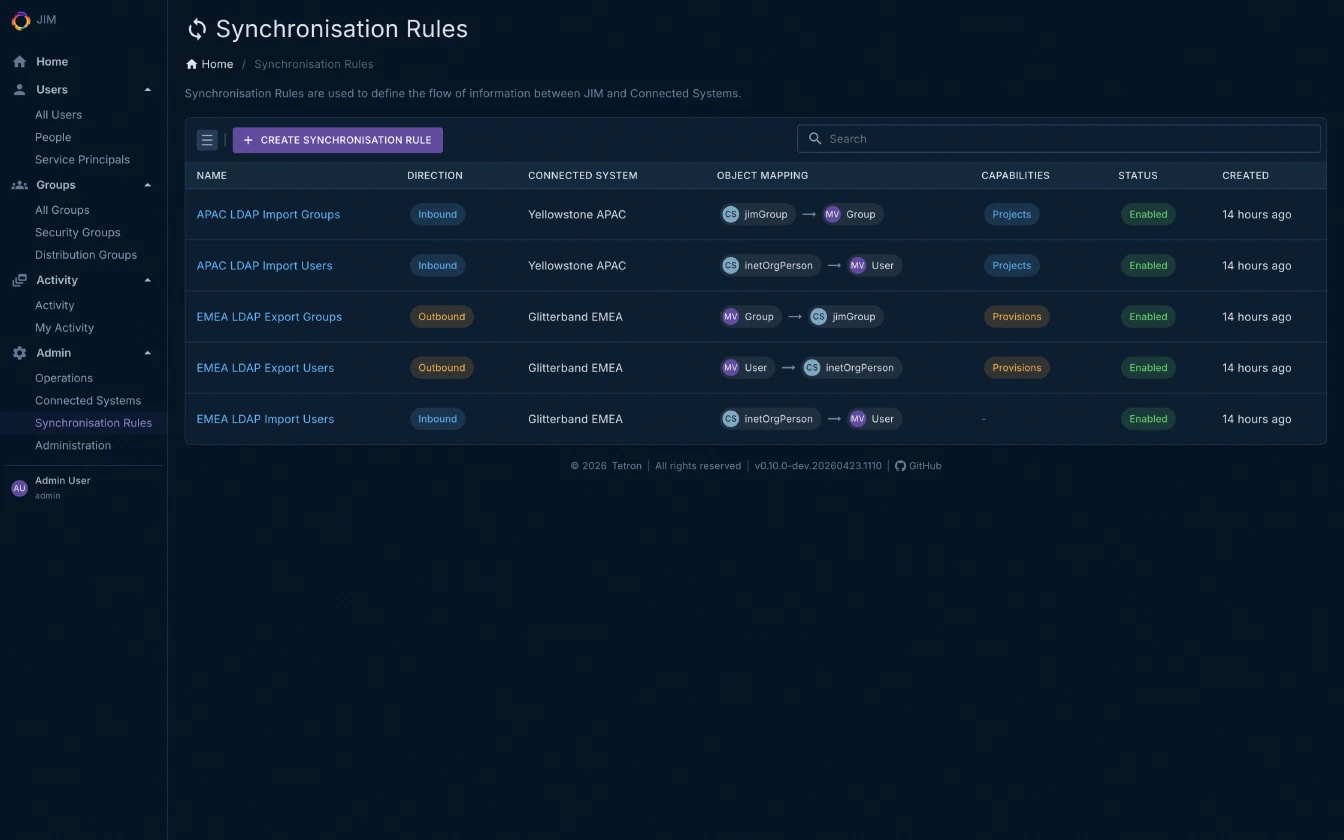Collapse the Users section in sidebar
Screen dimensions: 1344x840
click(147, 89)
